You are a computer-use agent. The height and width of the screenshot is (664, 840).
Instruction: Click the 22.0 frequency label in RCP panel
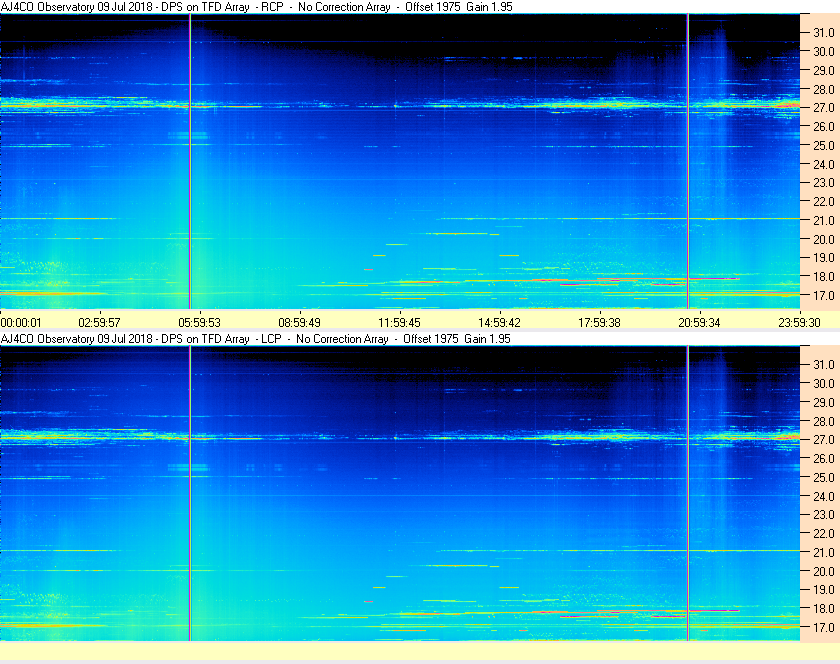(824, 202)
